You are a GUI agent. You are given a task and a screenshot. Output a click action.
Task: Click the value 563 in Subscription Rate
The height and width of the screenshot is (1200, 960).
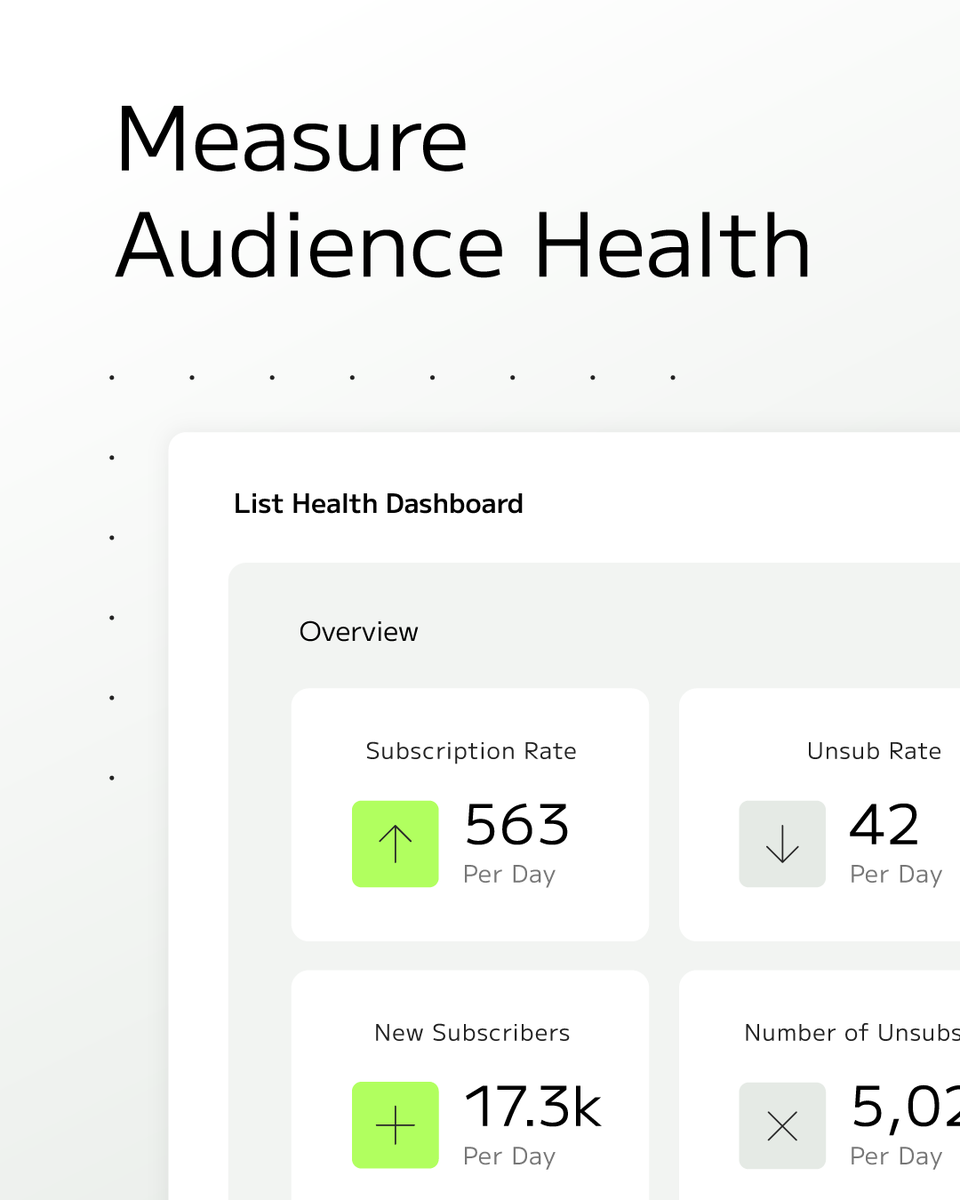(517, 825)
